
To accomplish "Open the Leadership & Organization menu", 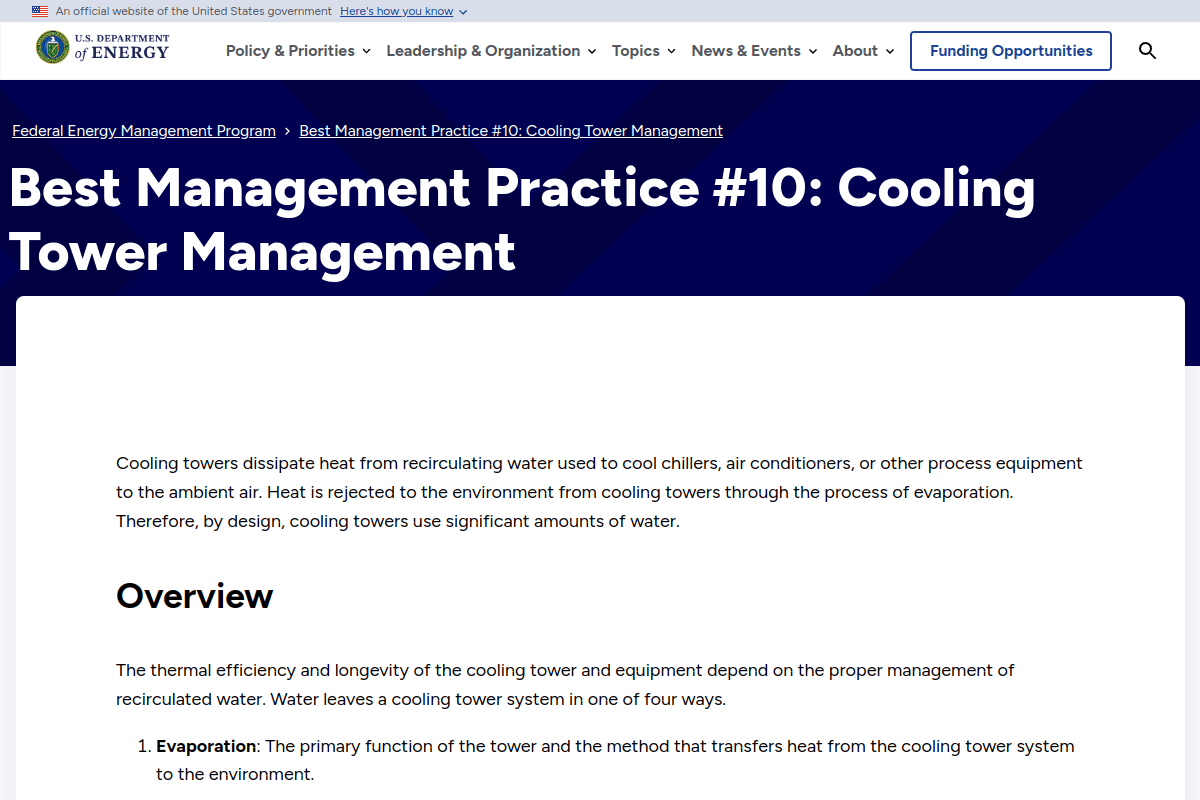I will [491, 51].
